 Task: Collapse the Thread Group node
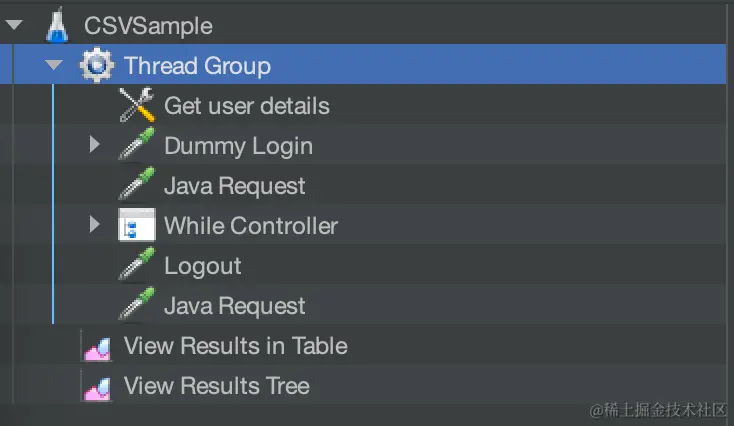click(x=55, y=66)
